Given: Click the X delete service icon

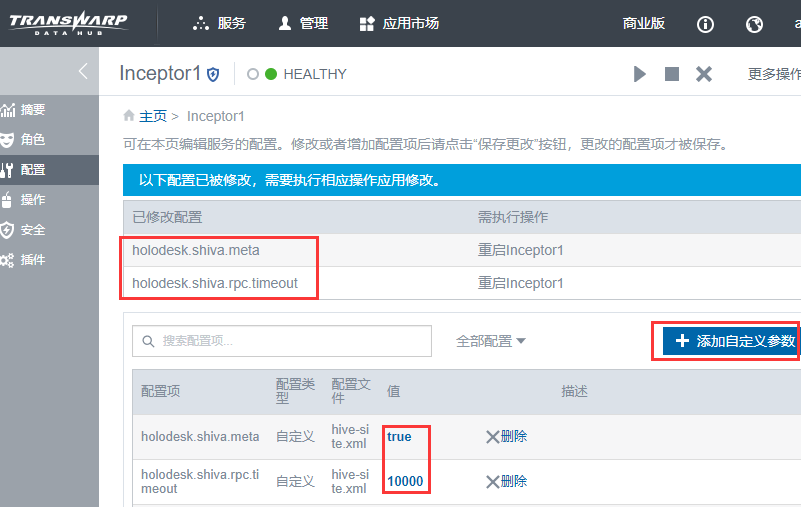Looking at the screenshot, I should 704,74.
